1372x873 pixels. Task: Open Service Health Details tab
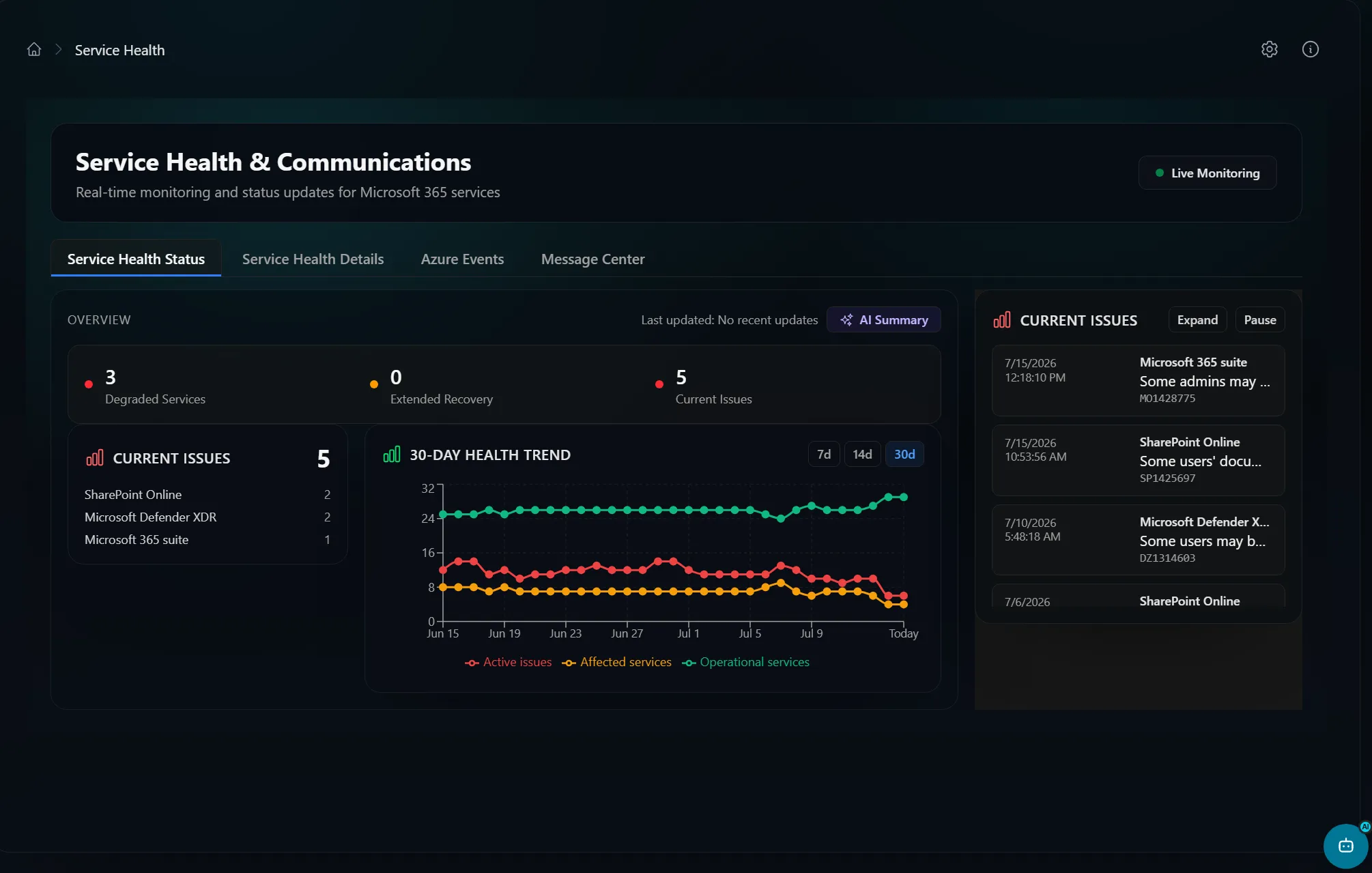click(313, 259)
